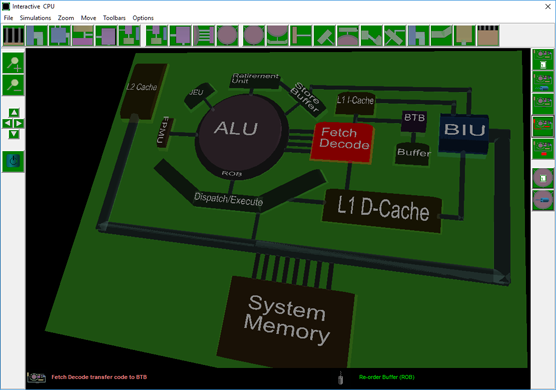Click the red Fetch Decode block
The height and width of the screenshot is (390, 556).
343,142
